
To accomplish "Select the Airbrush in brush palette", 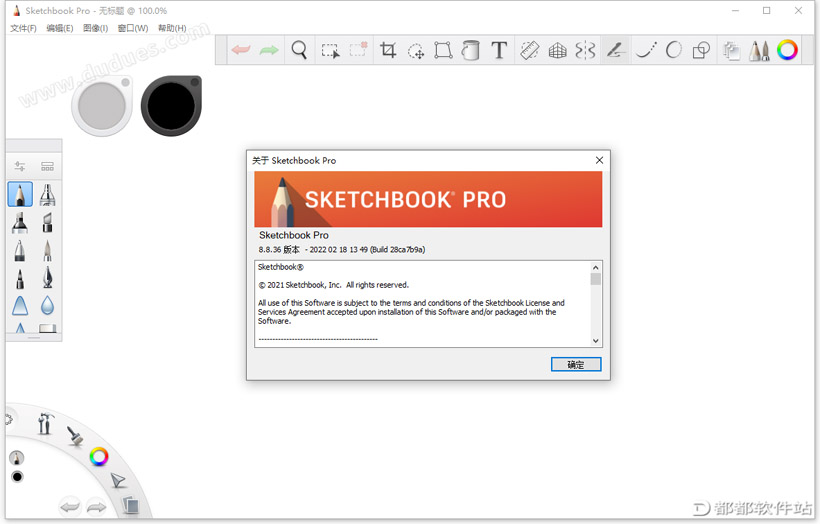I will tap(47, 195).
